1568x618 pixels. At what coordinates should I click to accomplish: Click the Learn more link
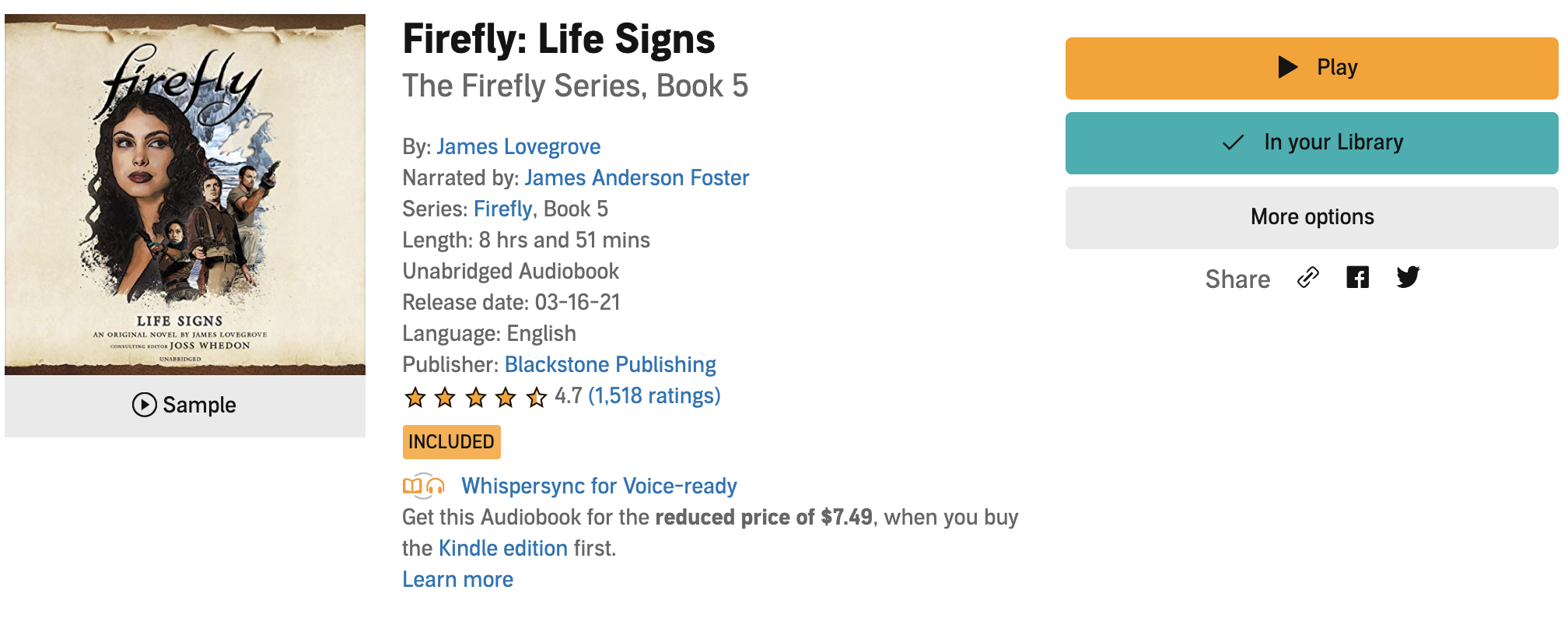[x=457, y=580]
